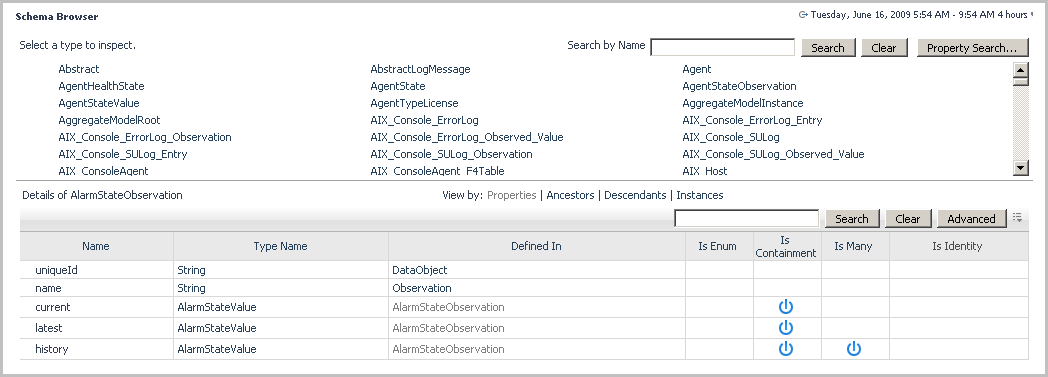Sort by the Type Name column
1048x377 pixels.
pos(280,246)
